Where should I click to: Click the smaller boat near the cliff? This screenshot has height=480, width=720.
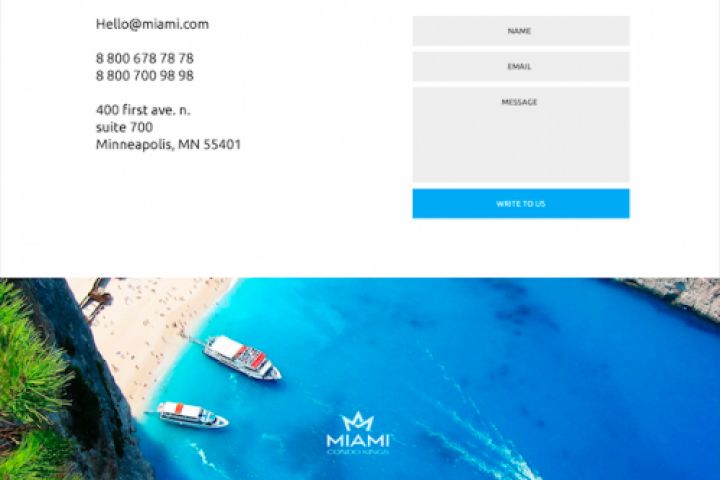tap(192, 415)
